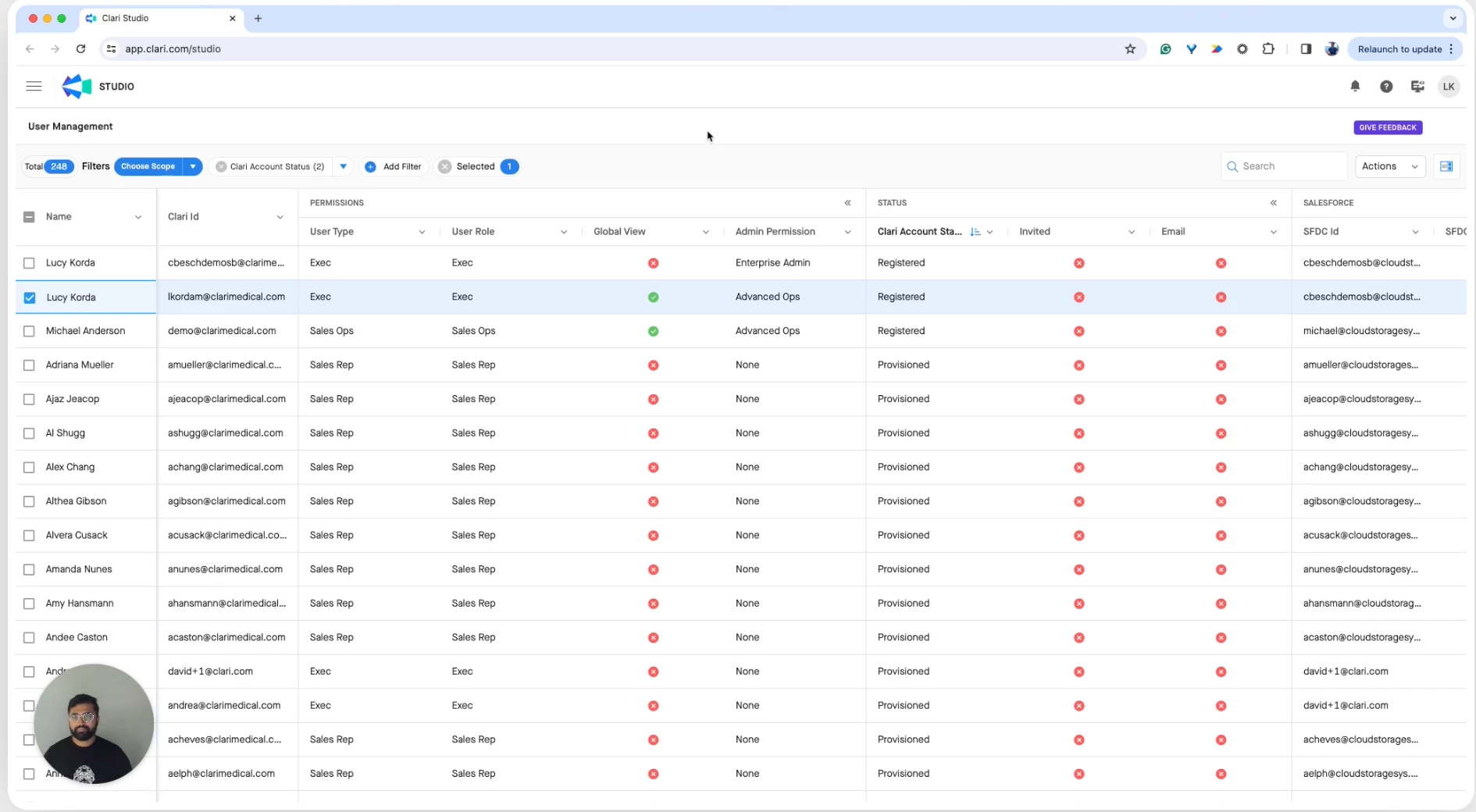Open the Invited column chevron
The width and height of the screenshot is (1476, 812).
click(1131, 232)
